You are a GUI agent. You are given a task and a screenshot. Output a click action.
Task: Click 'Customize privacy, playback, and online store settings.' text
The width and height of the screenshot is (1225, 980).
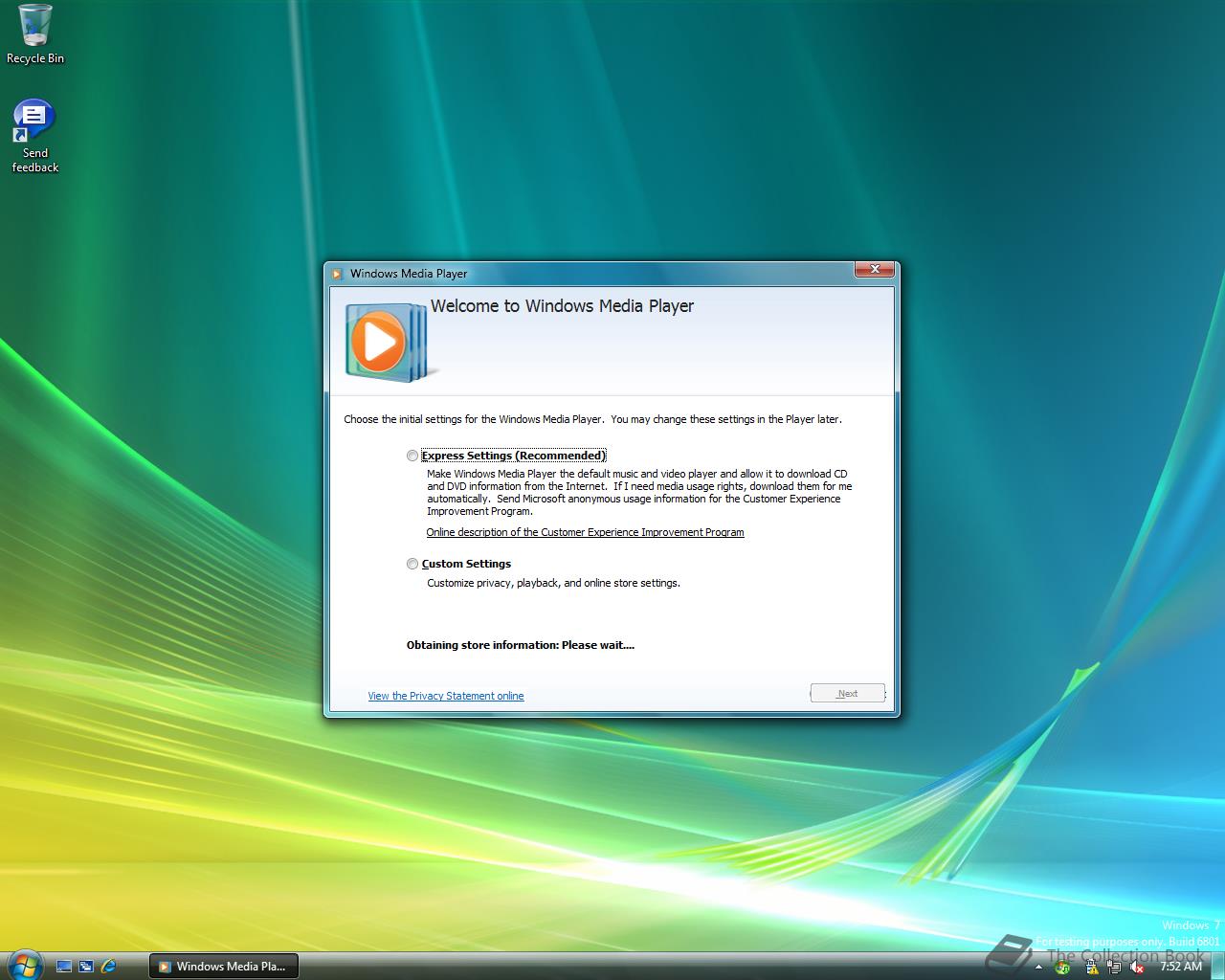click(553, 583)
